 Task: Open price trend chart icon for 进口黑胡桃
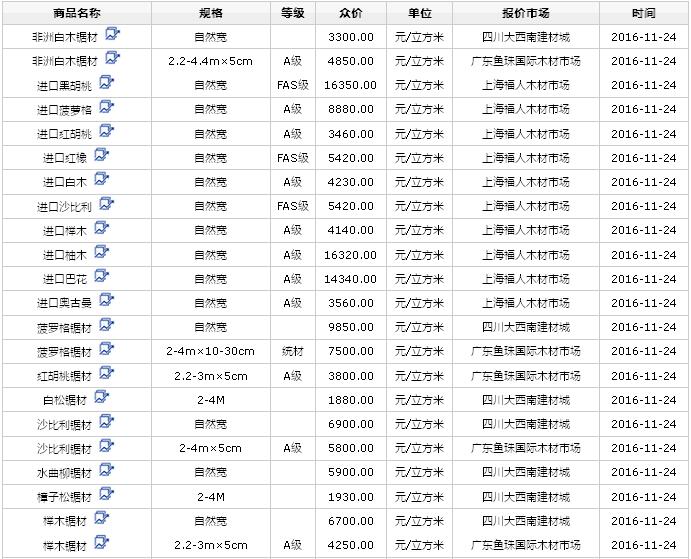[x=107, y=83]
